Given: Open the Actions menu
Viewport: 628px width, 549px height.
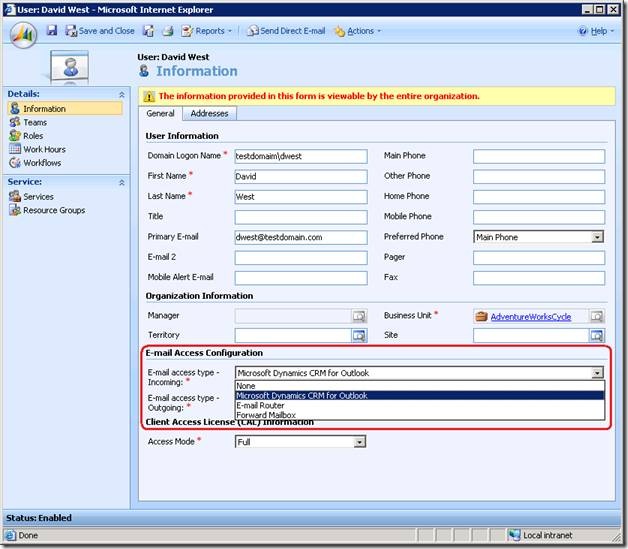Looking at the screenshot, I should 357,31.
